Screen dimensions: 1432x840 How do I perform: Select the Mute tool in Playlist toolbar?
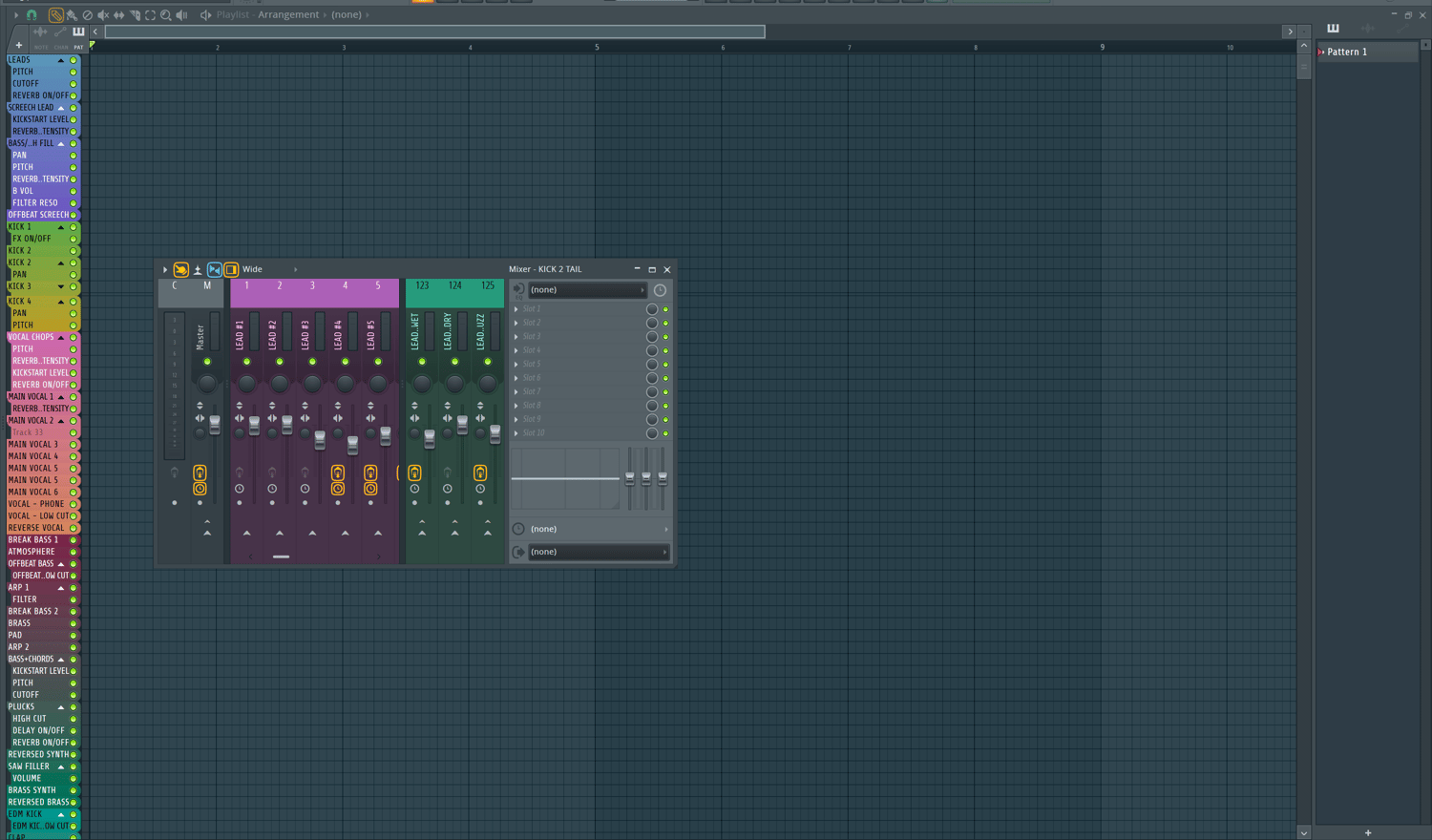click(x=103, y=15)
